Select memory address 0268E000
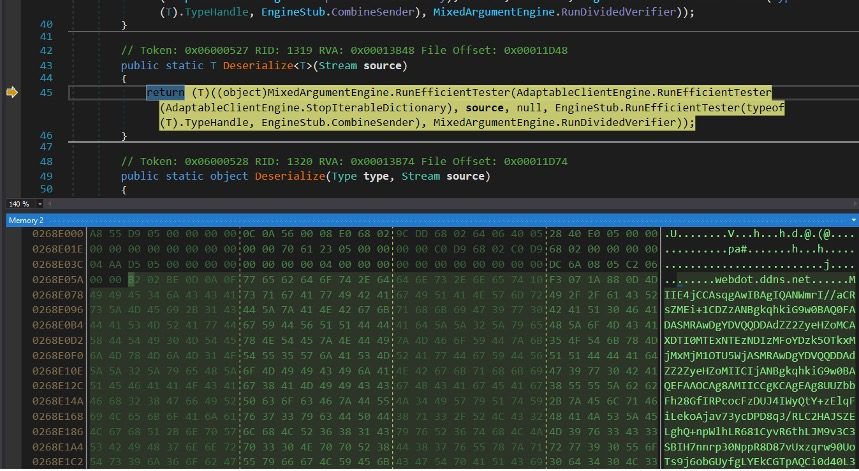The image size is (859, 471). [58, 234]
